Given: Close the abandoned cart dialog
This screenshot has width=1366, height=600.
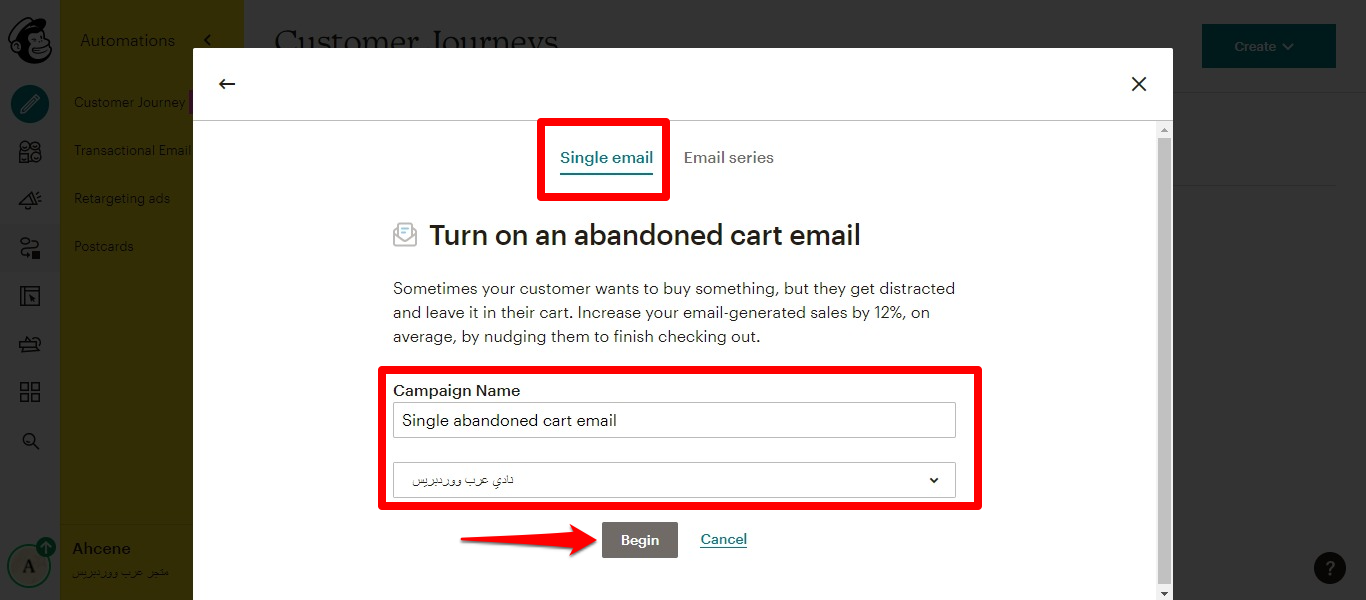Looking at the screenshot, I should coord(1138,84).
